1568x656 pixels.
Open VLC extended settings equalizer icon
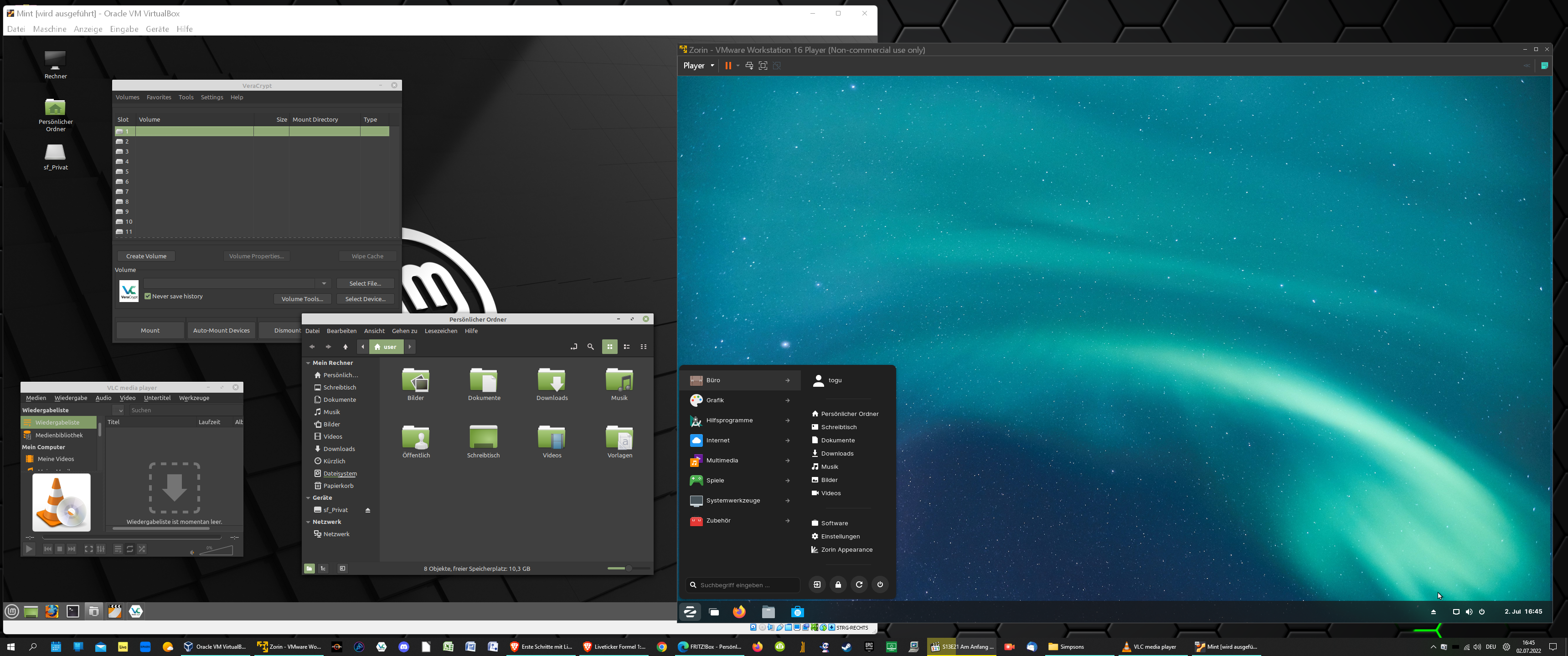pos(101,549)
